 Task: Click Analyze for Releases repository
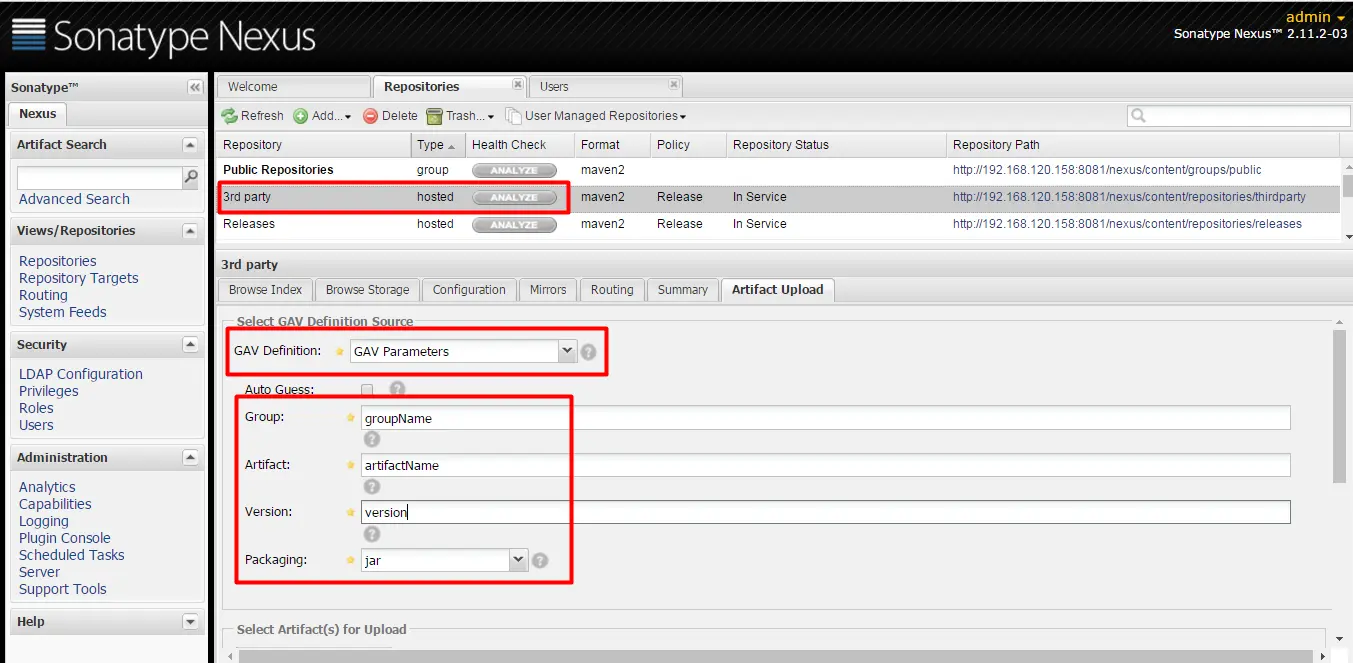point(514,224)
